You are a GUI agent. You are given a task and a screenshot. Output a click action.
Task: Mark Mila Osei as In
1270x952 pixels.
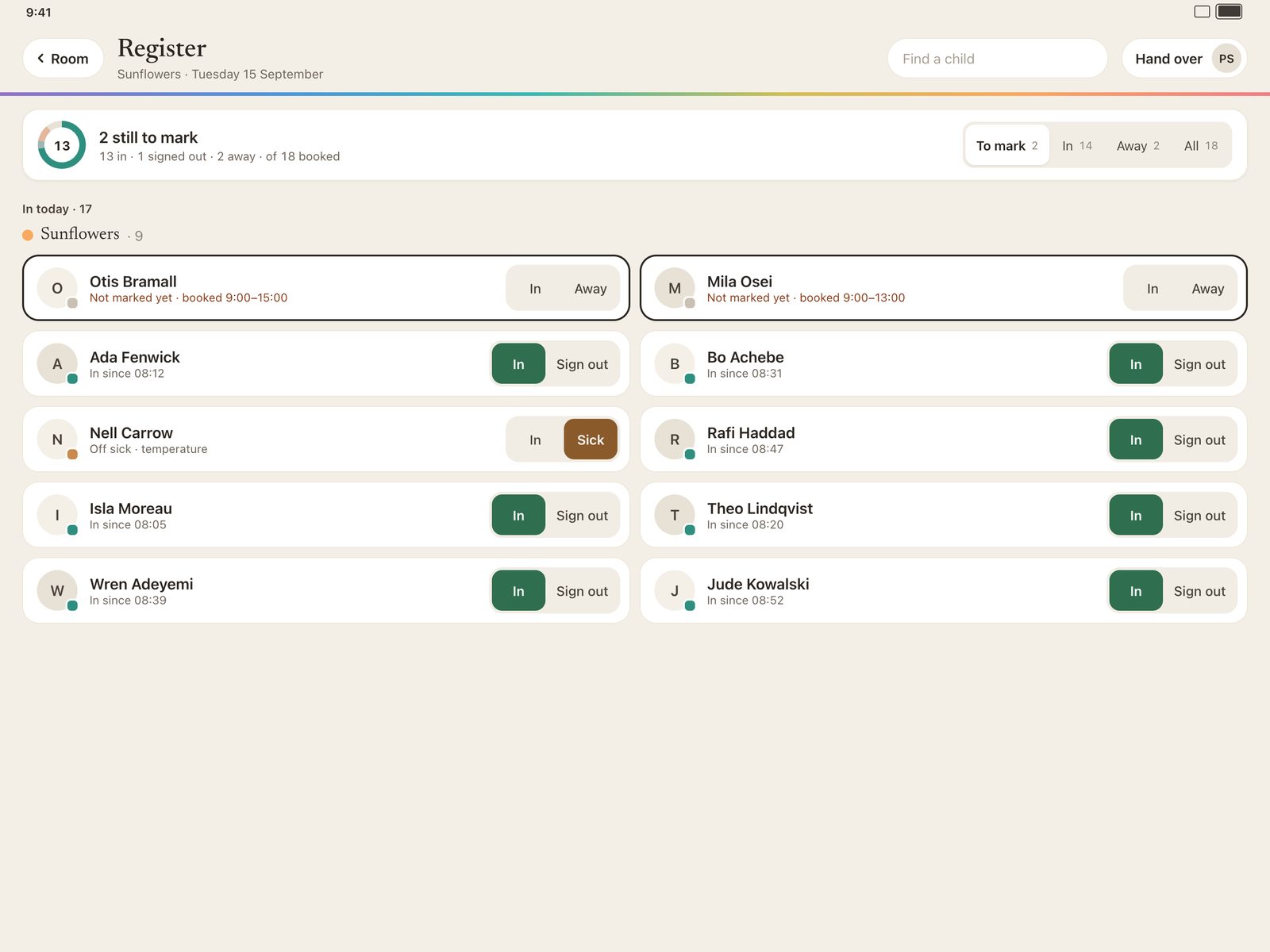tap(1153, 289)
